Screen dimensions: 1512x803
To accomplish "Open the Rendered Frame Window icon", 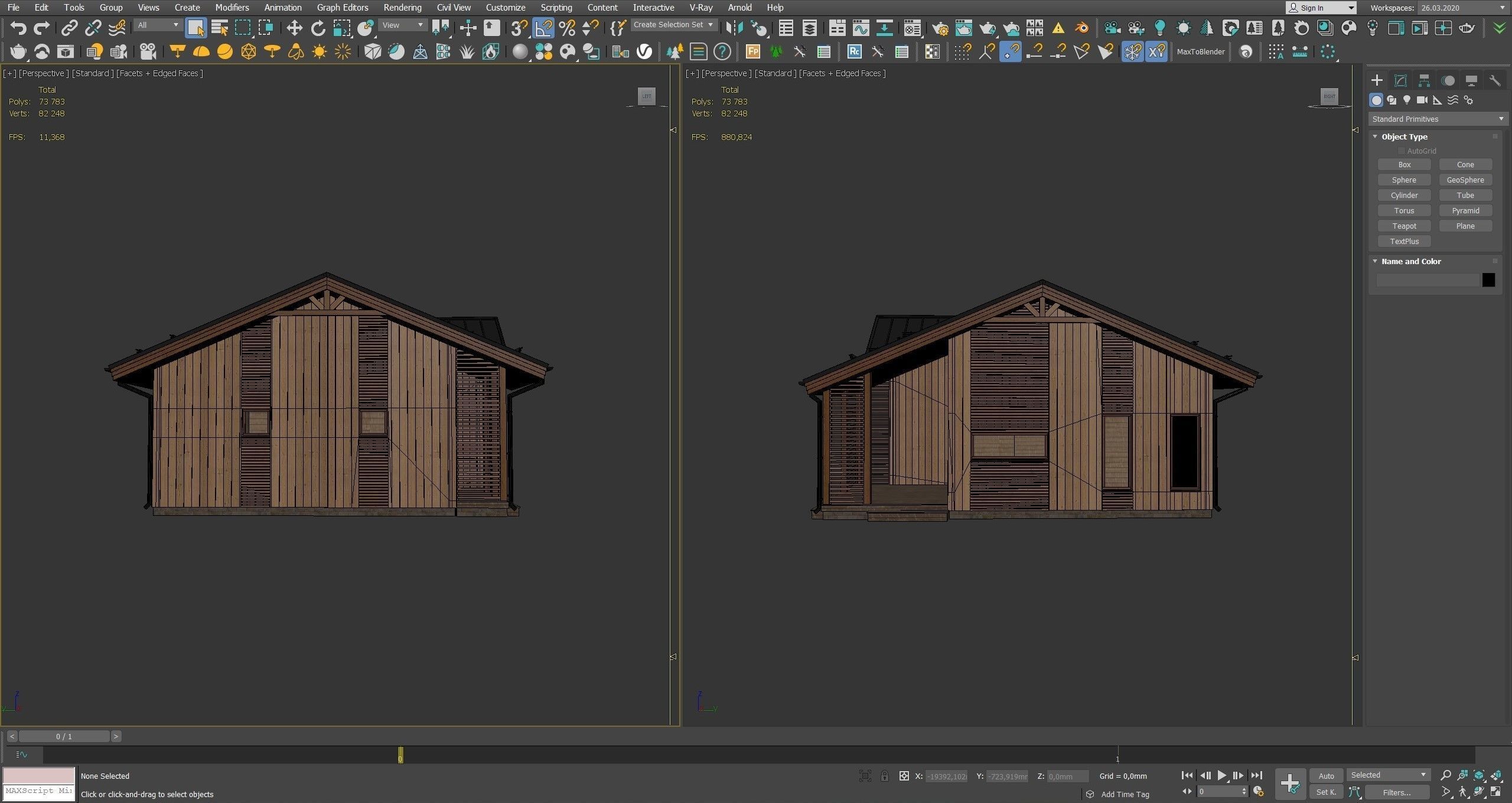I will coord(963,28).
